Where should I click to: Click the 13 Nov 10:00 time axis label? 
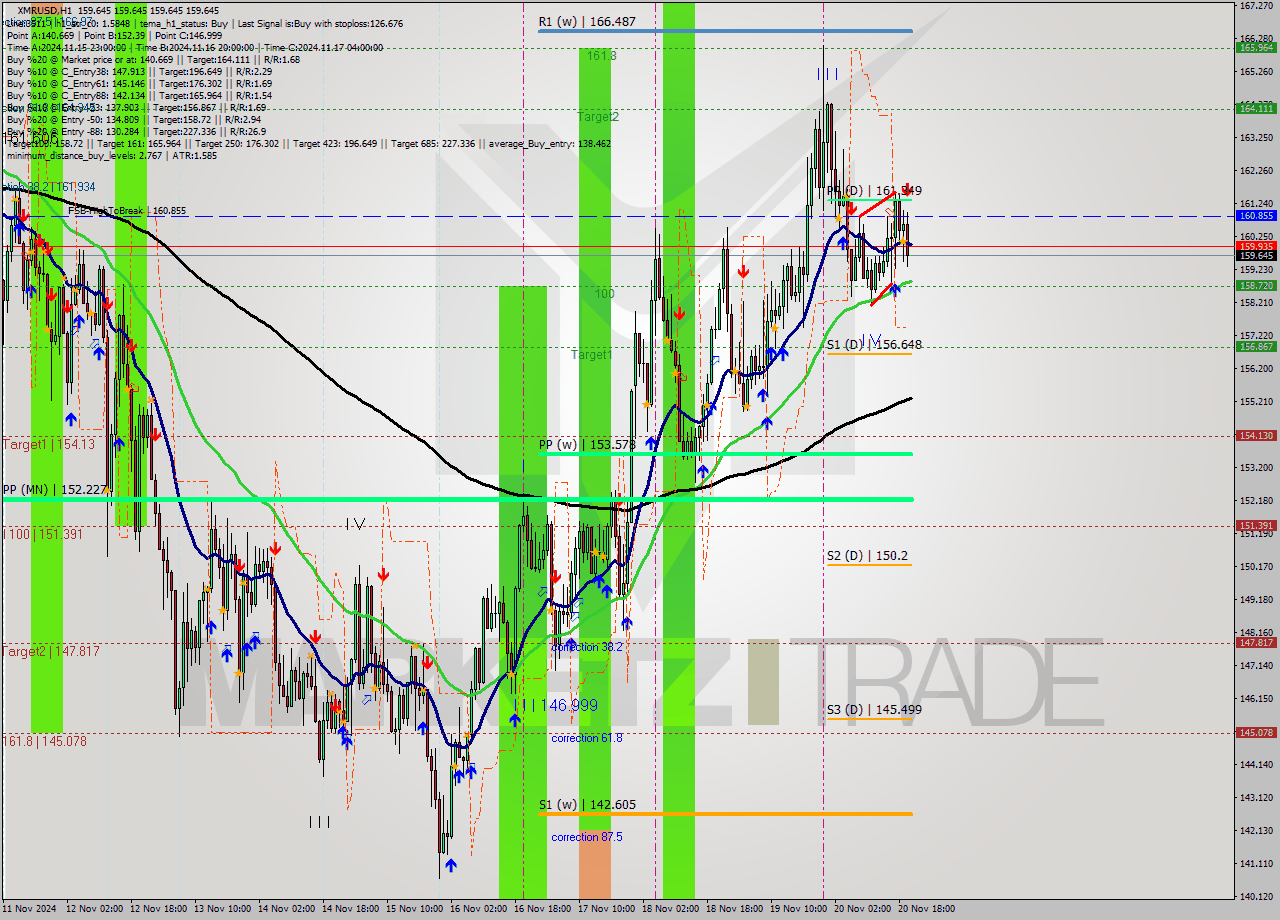222,909
